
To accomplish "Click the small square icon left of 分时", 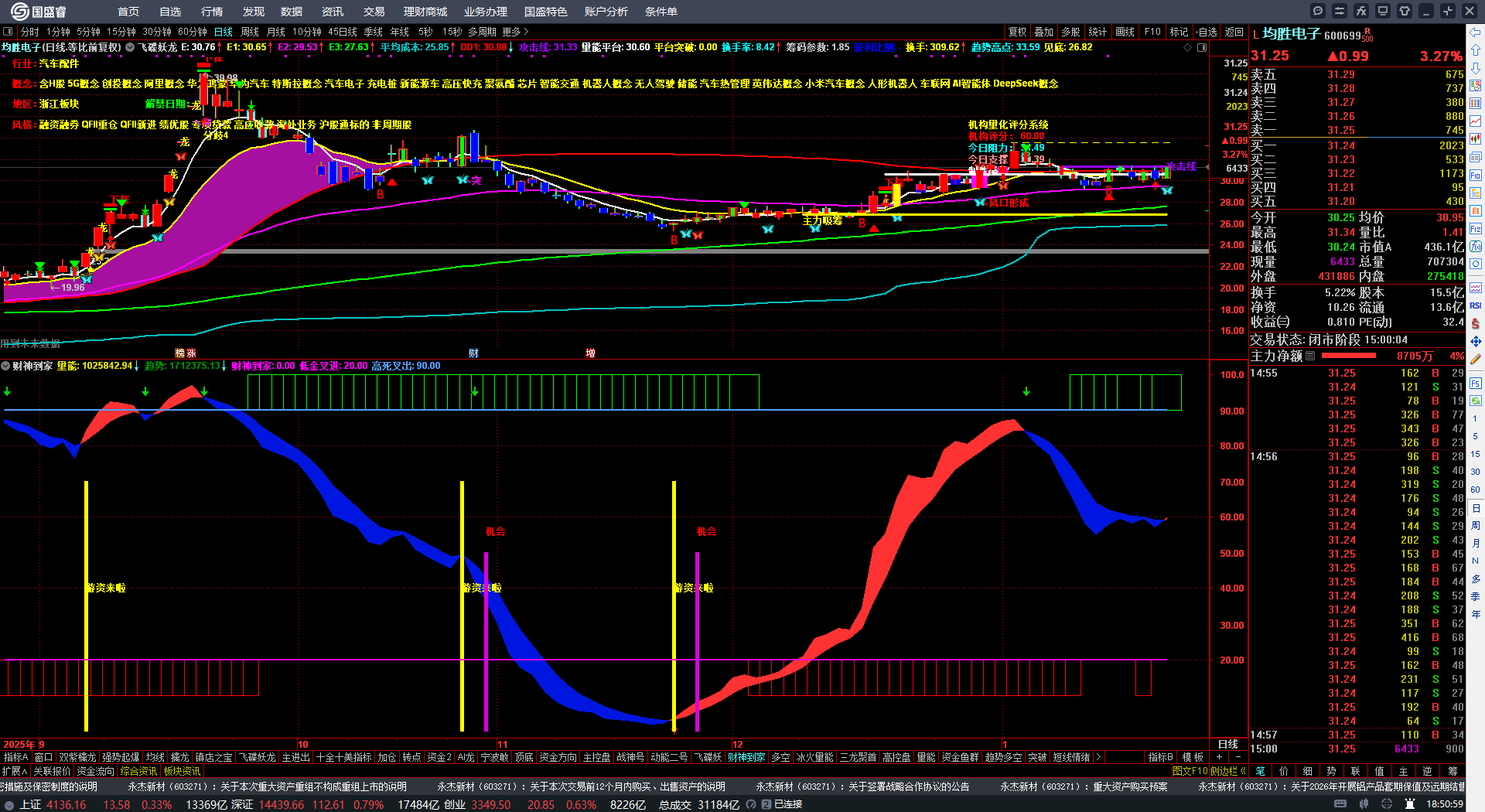I will pos(8,32).
